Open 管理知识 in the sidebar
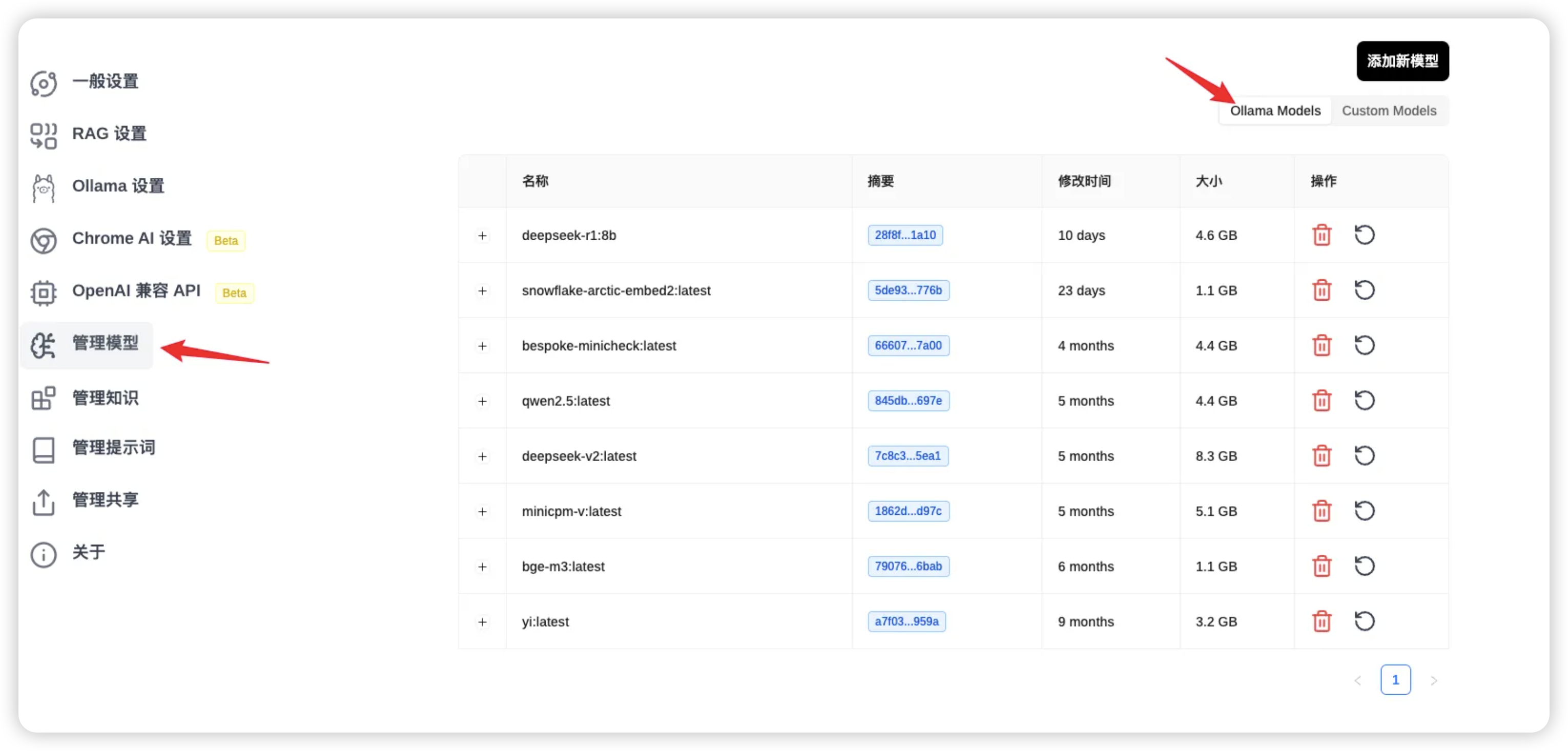This screenshot has width=1568, height=751. coord(106,398)
